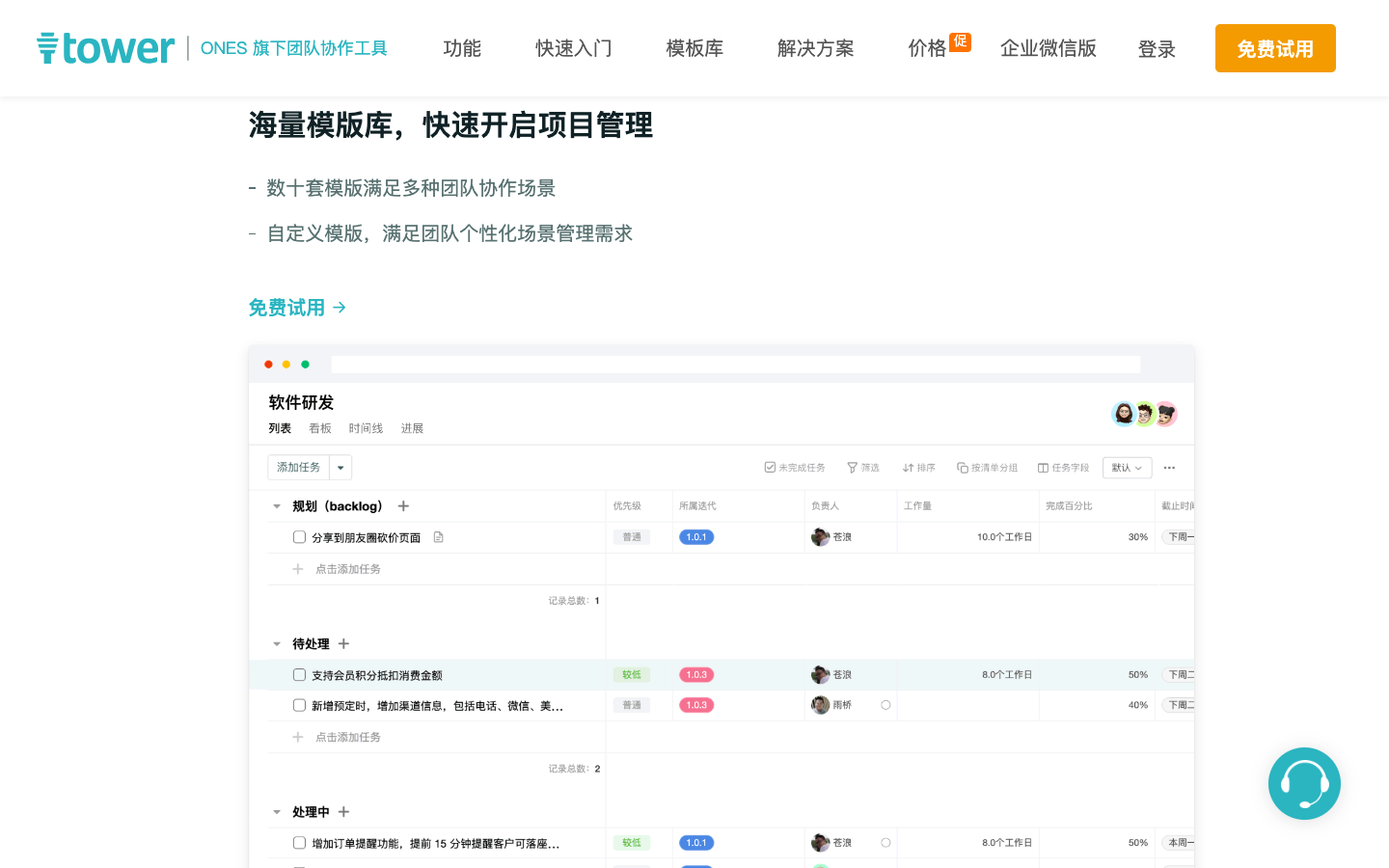Open the 默认 view dropdown
Viewport: 1389px width, 868px height.
click(x=1127, y=468)
